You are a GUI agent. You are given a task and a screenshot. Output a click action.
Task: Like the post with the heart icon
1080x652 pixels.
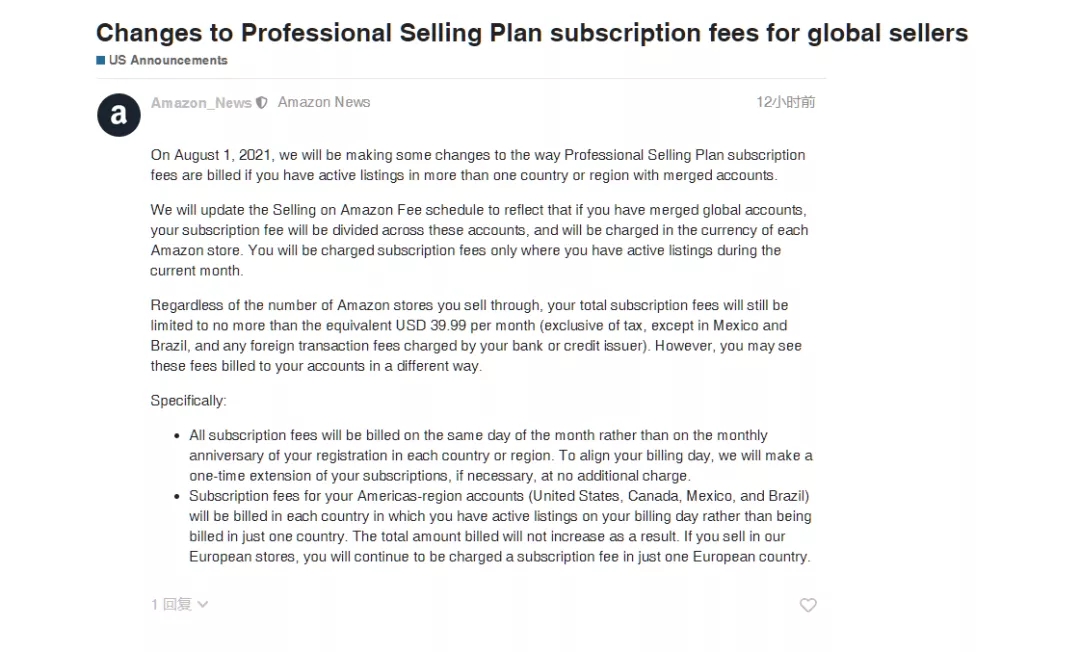coord(808,605)
